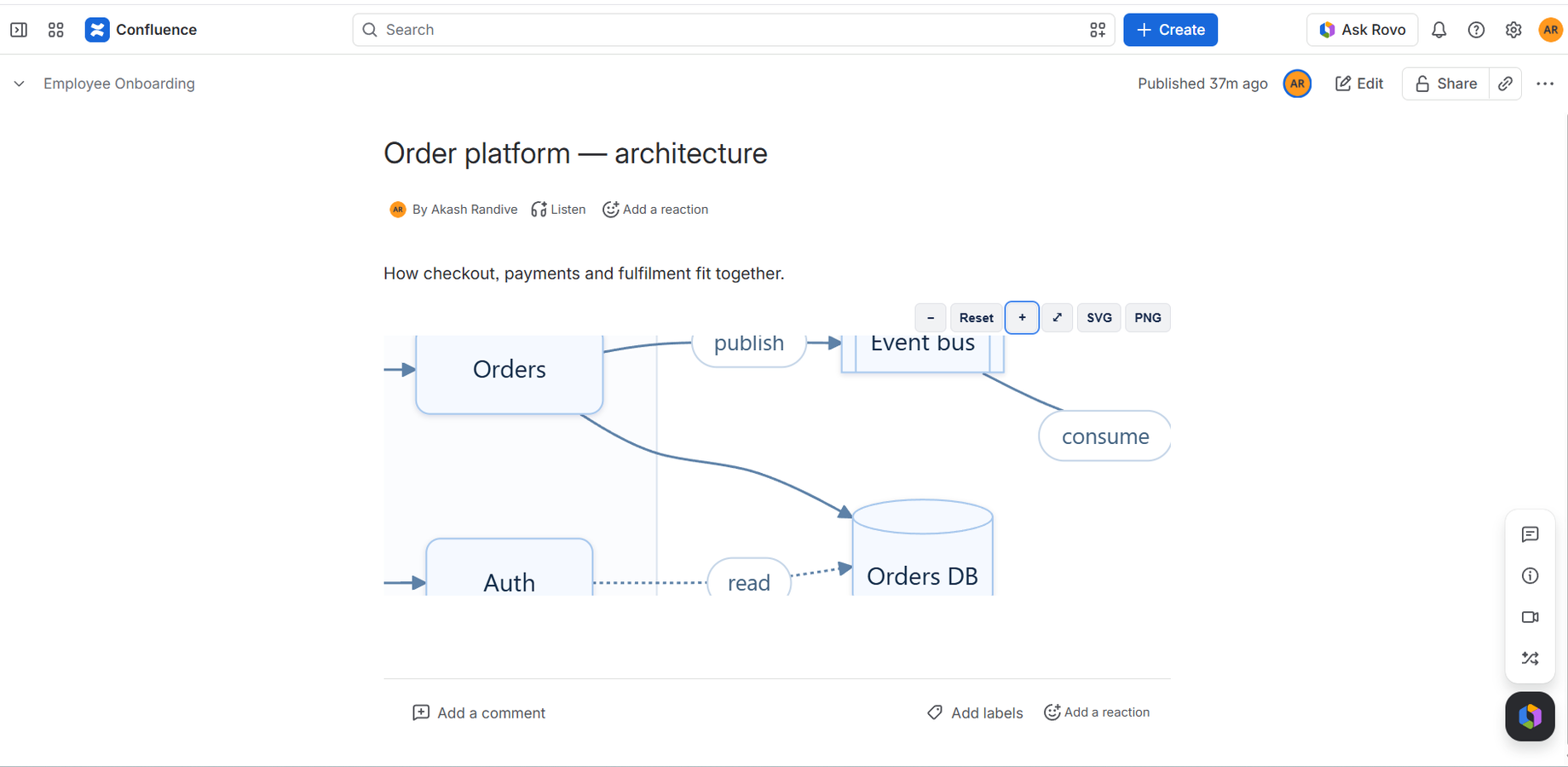1568x767 pixels.
Task: Open the Rovo chat floating button
Action: [1531, 717]
